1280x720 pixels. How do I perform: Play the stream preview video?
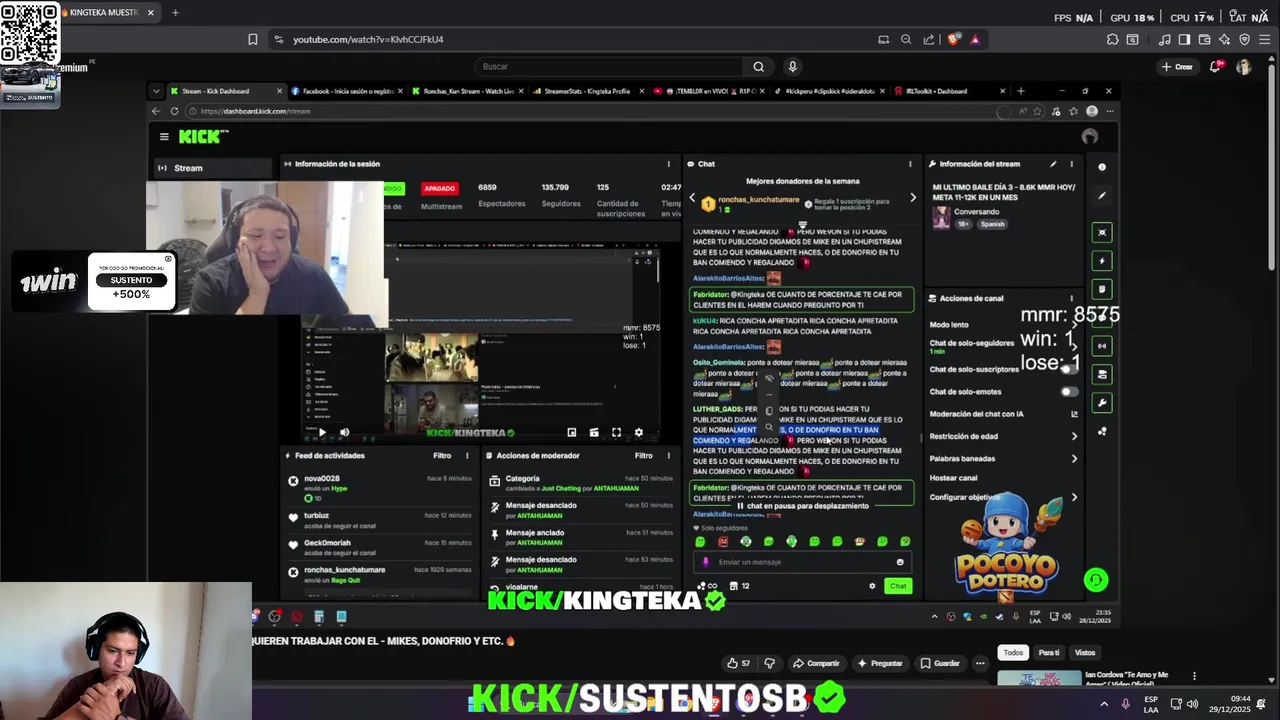(x=322, y=433)
